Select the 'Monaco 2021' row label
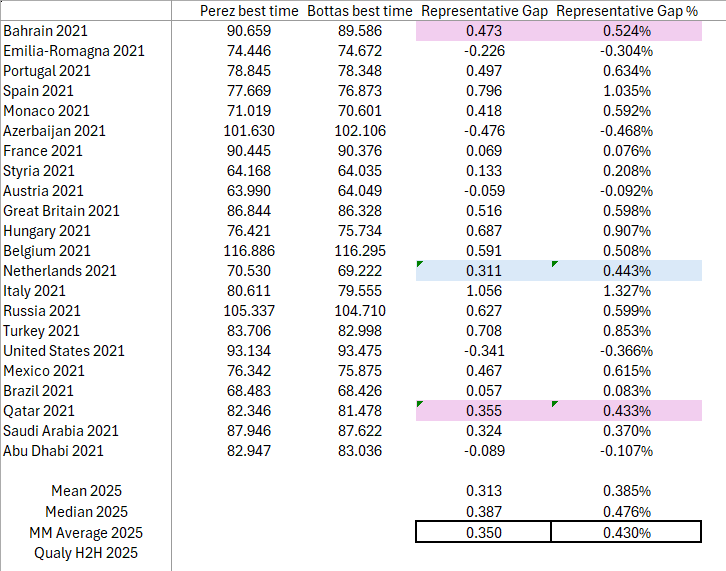 tap(46, 111)
